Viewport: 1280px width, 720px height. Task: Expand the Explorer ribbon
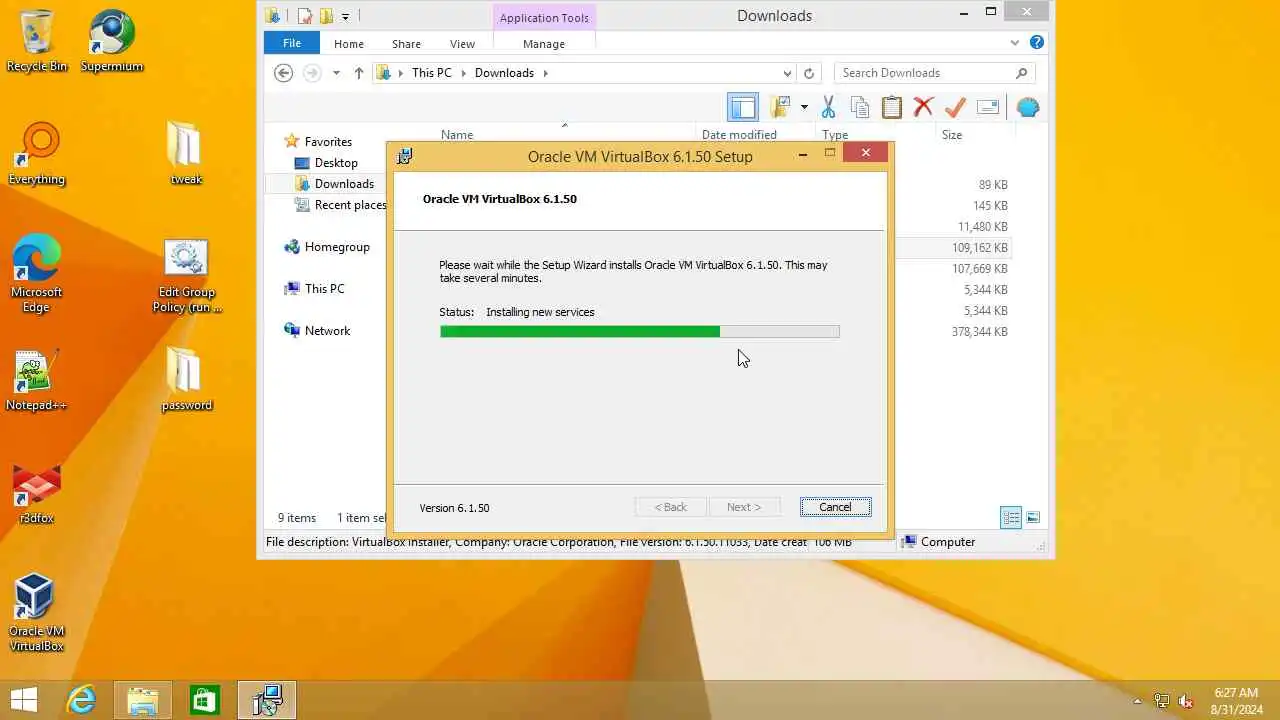click(1015, 43)
